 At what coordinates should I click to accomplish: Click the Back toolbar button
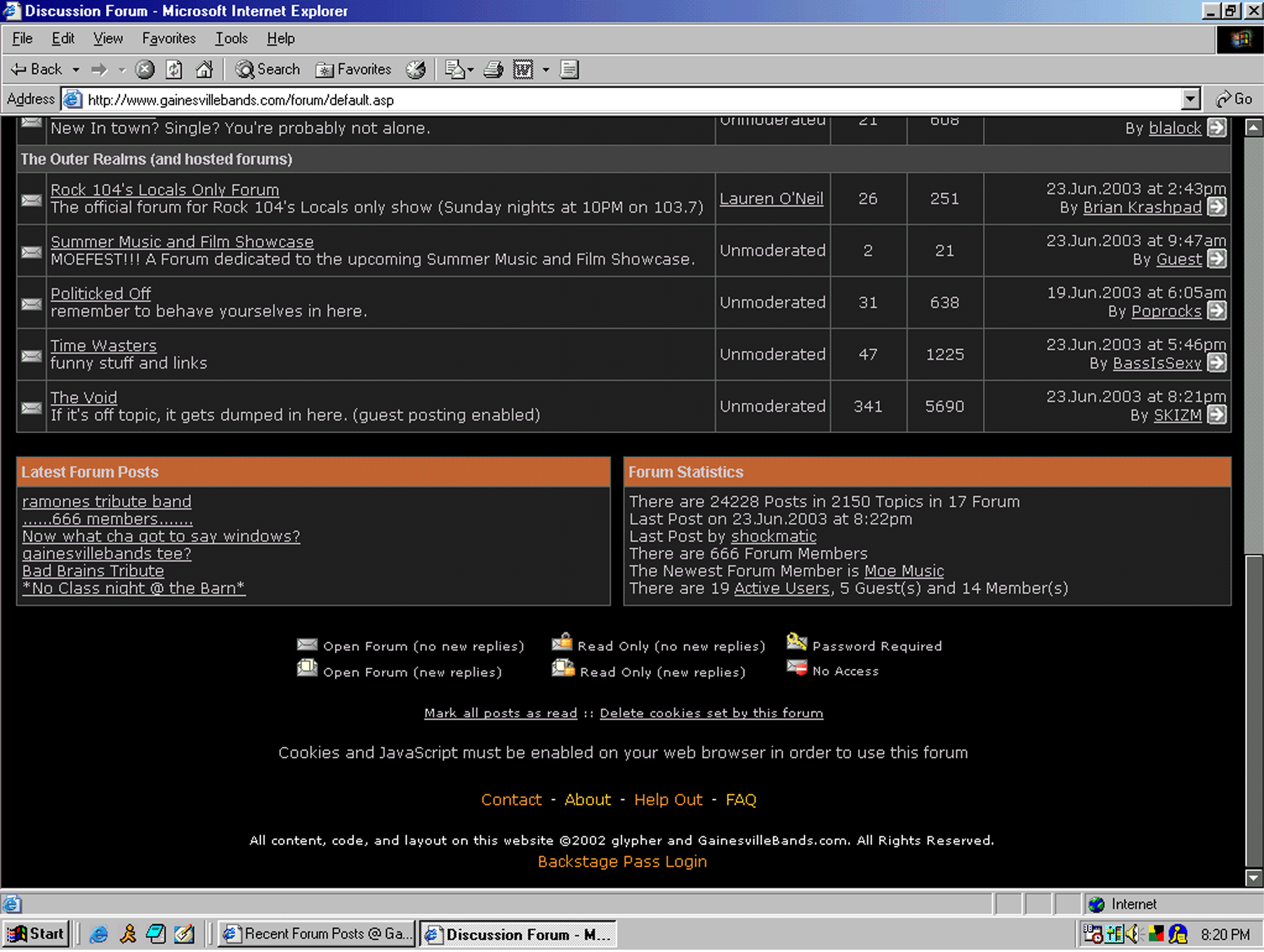click(x=36, y=70)
